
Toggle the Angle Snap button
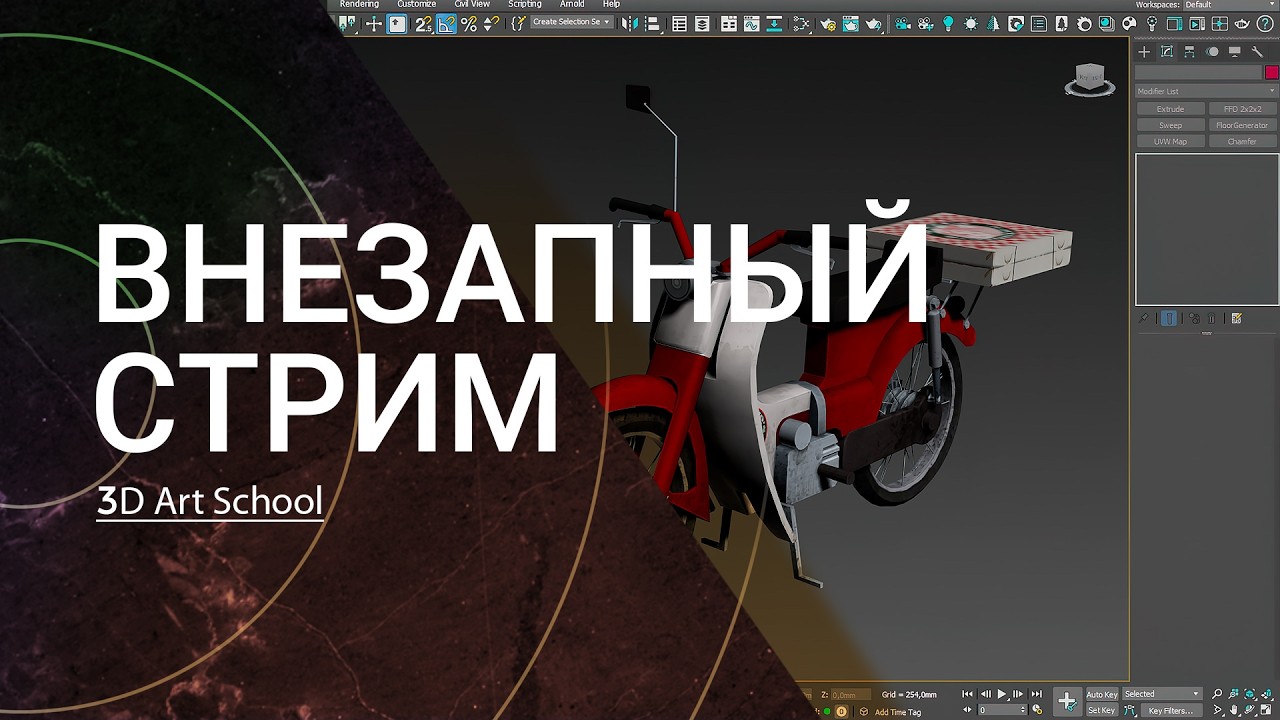[x=446, y=24]
